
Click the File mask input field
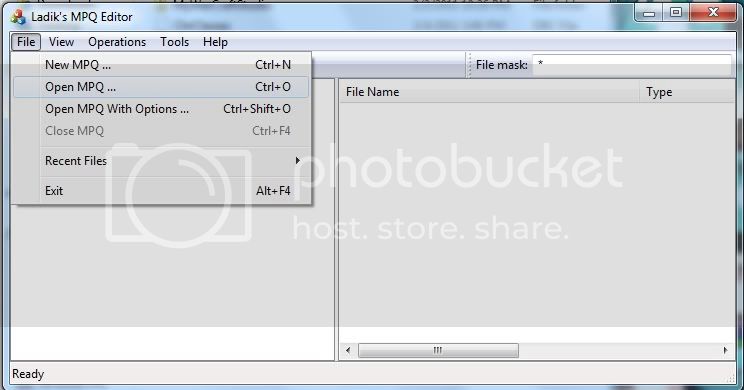[632, 65]
